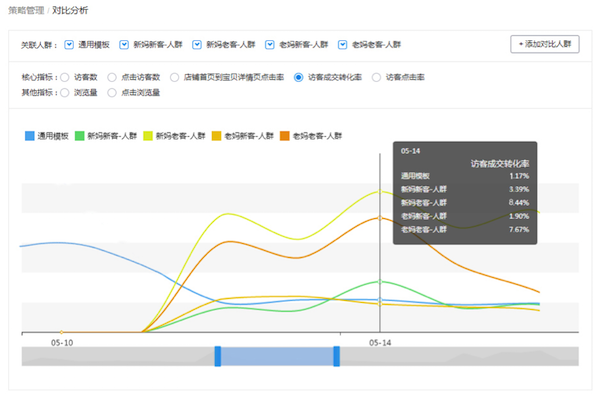Image resolution: width=600 pixels, height=399 pixels.
Task: Click the yellow line data point at 05-14
Action: click(380, 191)
